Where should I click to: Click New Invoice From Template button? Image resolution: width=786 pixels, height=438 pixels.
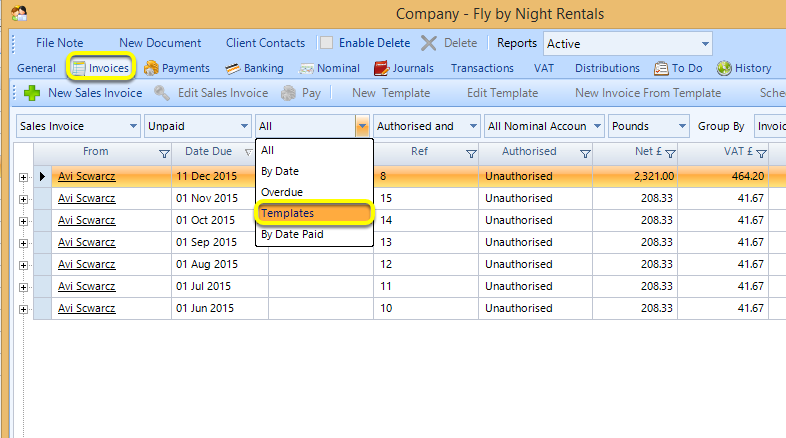648,93
